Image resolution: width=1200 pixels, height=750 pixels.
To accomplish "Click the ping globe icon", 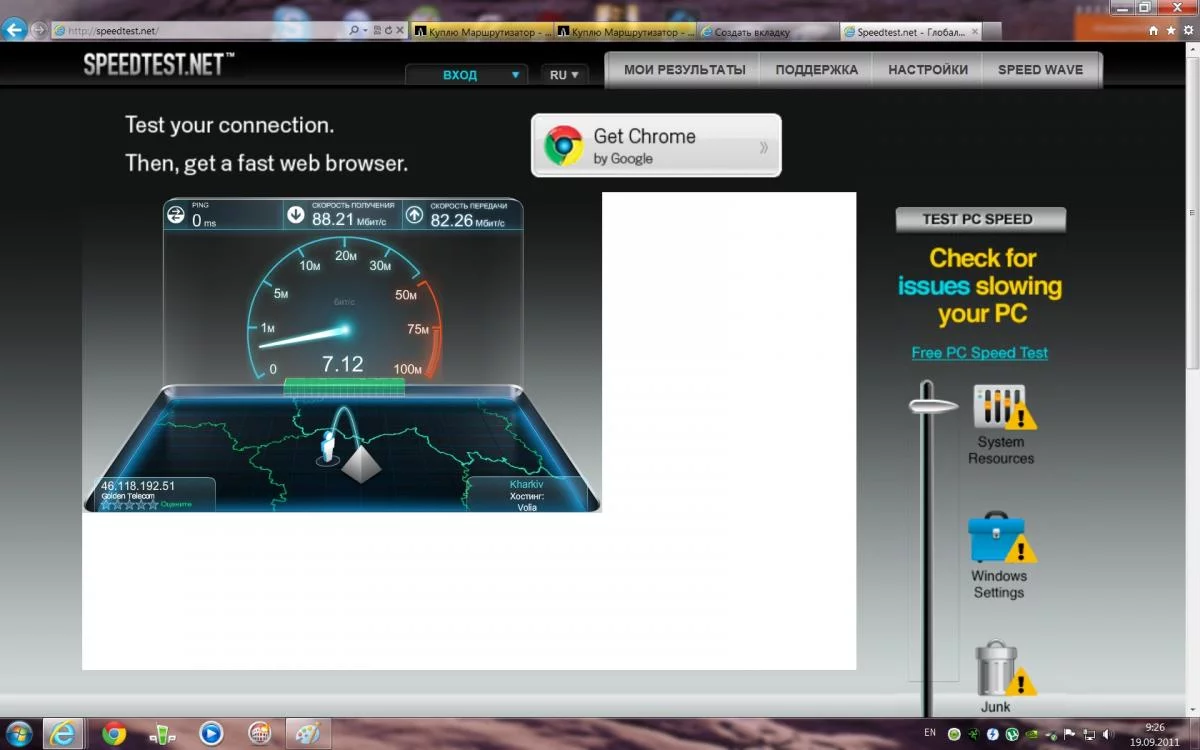I will click(x=176, y=215).
